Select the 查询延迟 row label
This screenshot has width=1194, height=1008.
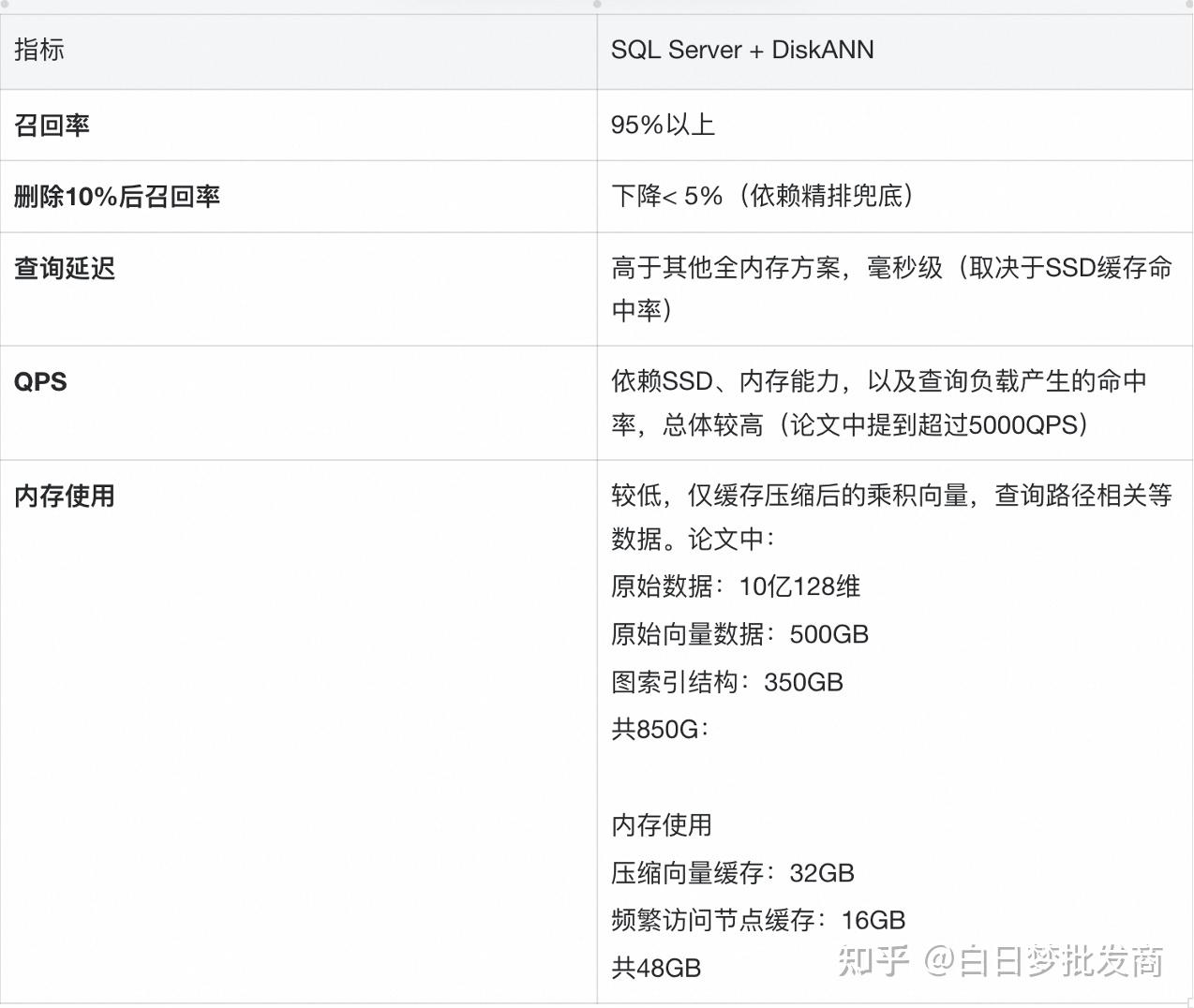pyautogui.click(x=62, y=269)
